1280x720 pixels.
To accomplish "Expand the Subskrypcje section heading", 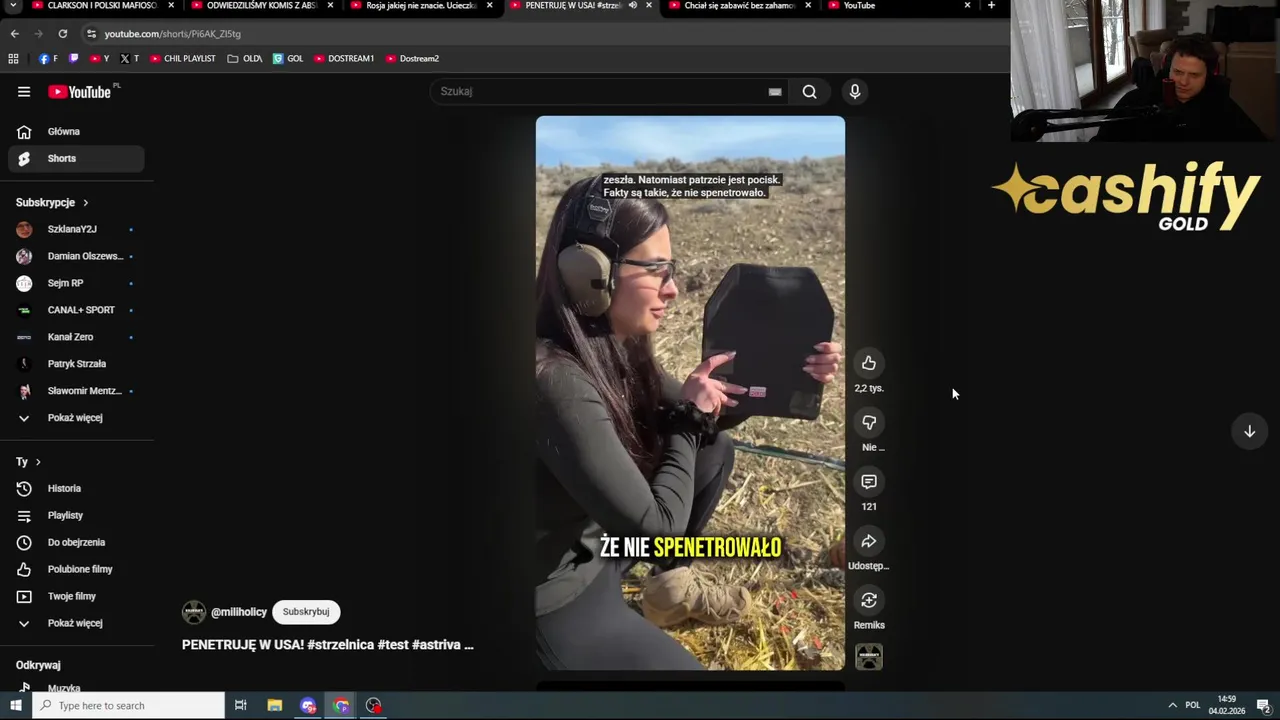I will [x=52, y=202].
